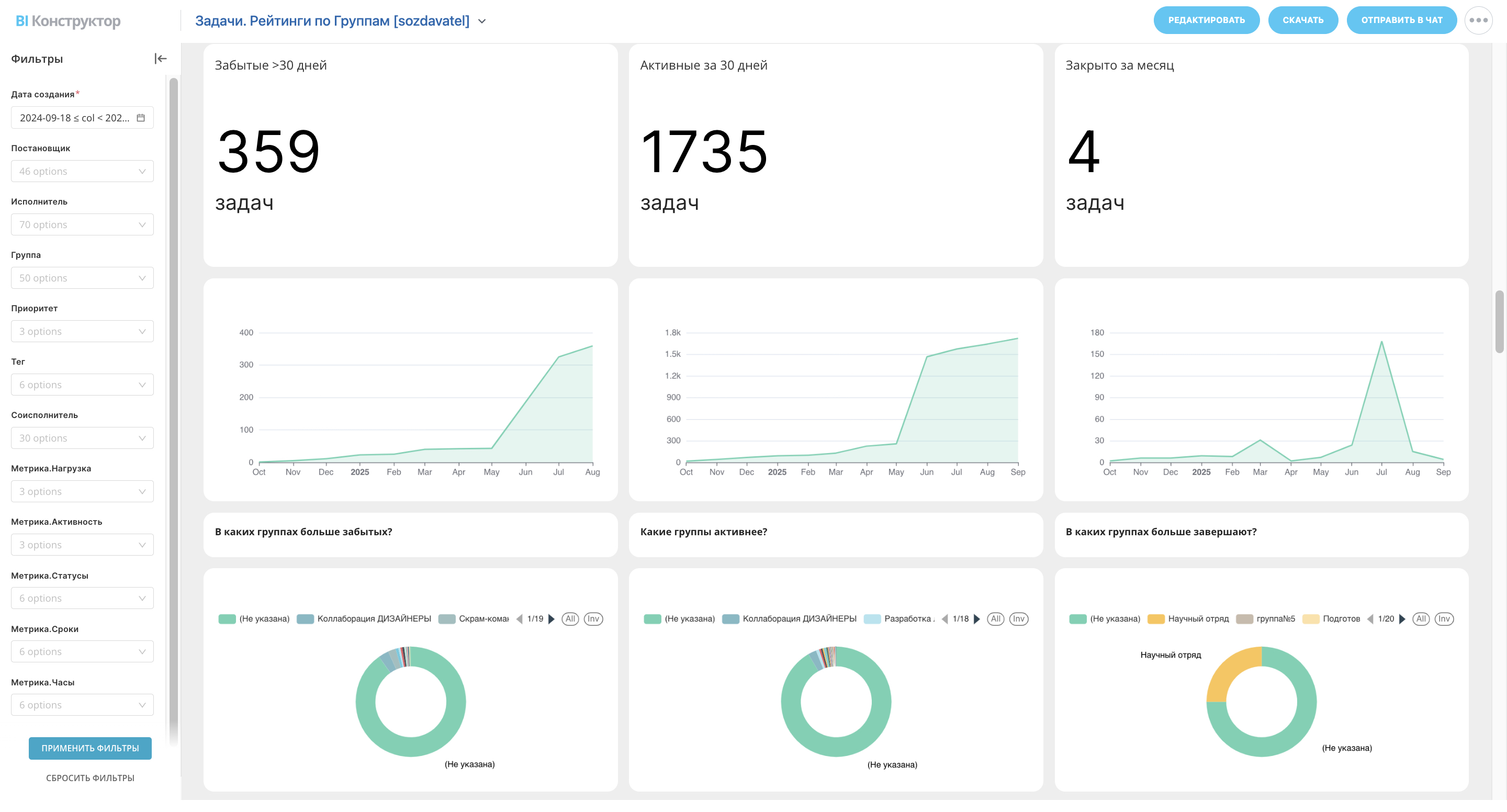The width and height of the screenshot is (1507, 812).
Task: Toggle (Не указана) legend in forgotten groups chart
Action: (254, 619)
